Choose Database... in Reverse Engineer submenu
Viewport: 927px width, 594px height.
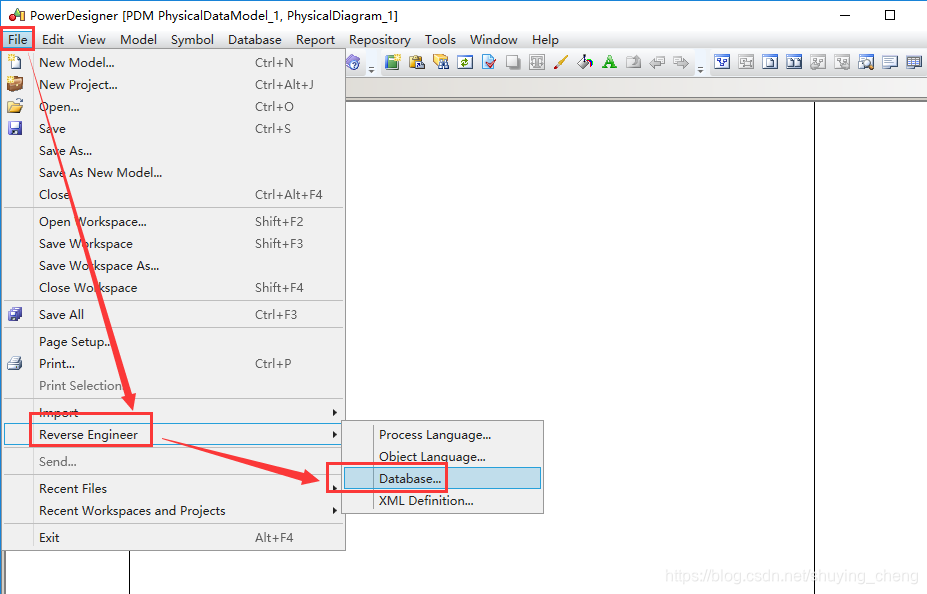[x=442, y=478]
